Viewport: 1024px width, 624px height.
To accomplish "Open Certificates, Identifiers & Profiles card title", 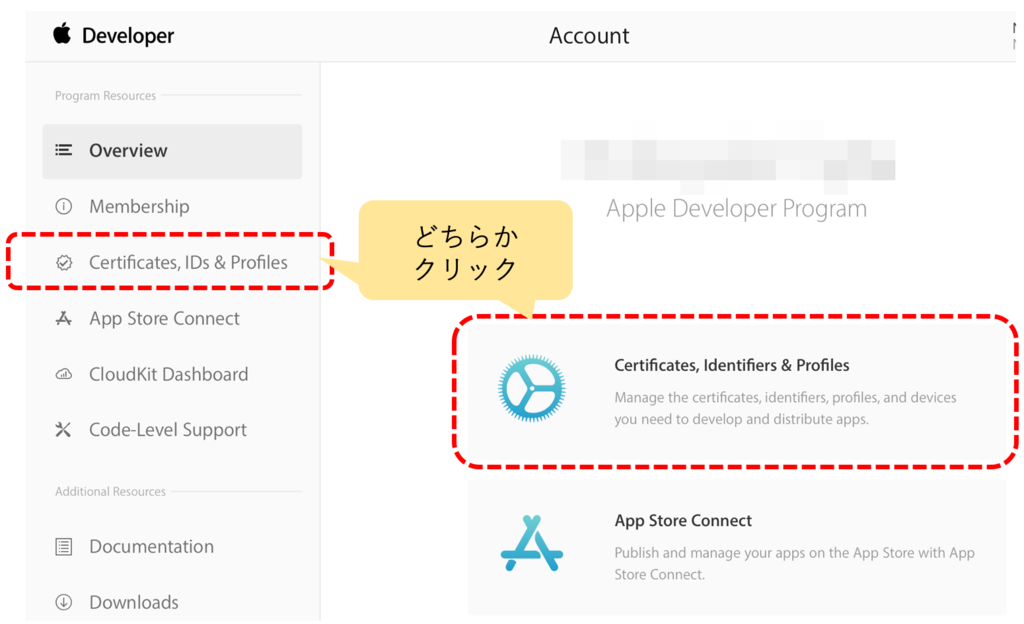I will (731, 365).
